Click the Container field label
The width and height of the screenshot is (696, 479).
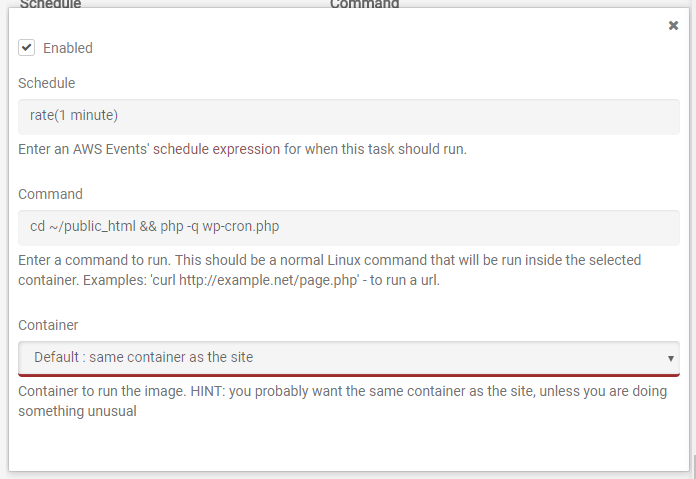point(48,325)
